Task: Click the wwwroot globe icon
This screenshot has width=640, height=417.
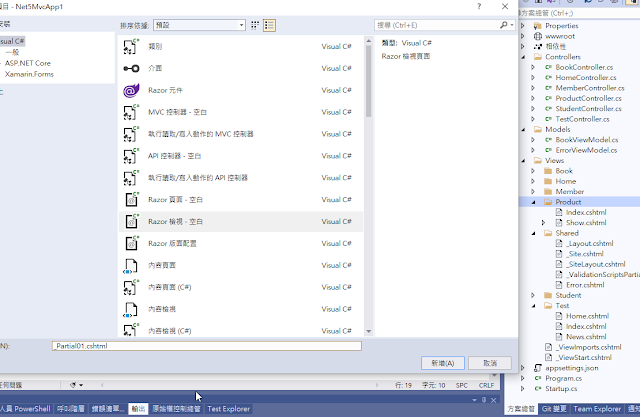Action: point(538,36)
